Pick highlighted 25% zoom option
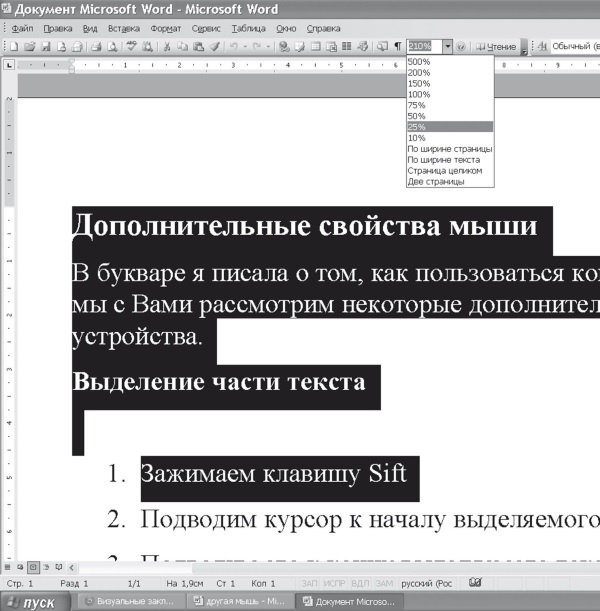 pos(450,127)
